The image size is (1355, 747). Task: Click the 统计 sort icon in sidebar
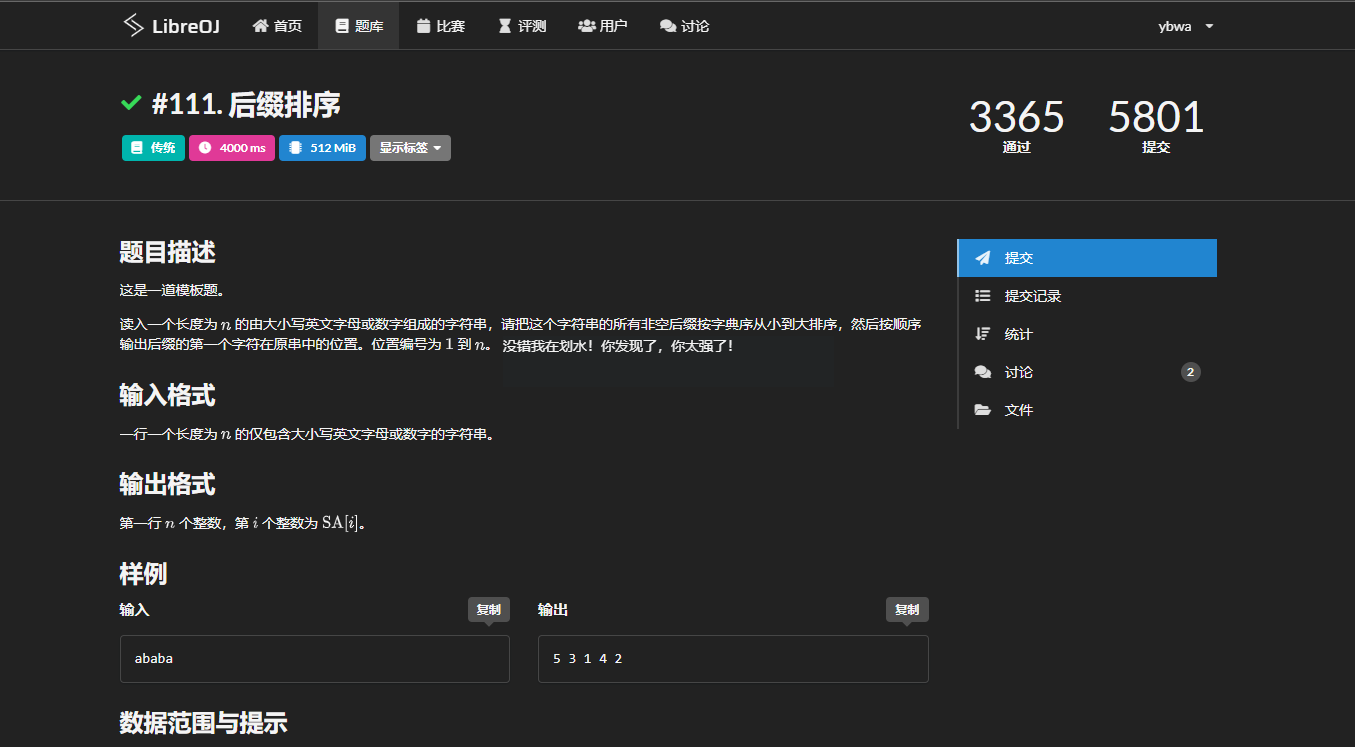click(x=983, y=334)
